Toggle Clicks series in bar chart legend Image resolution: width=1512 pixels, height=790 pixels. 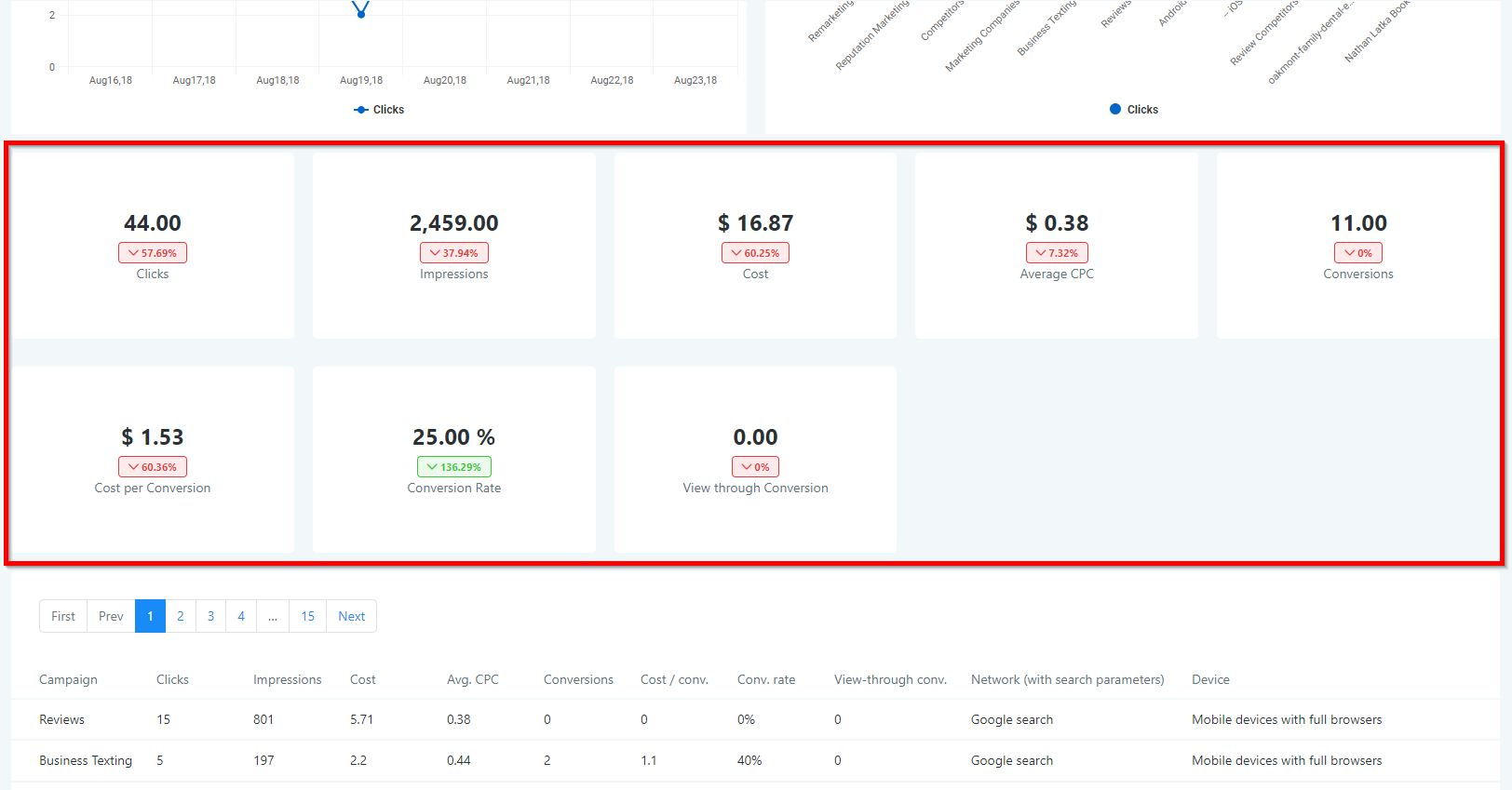[x=1133, y=110]
